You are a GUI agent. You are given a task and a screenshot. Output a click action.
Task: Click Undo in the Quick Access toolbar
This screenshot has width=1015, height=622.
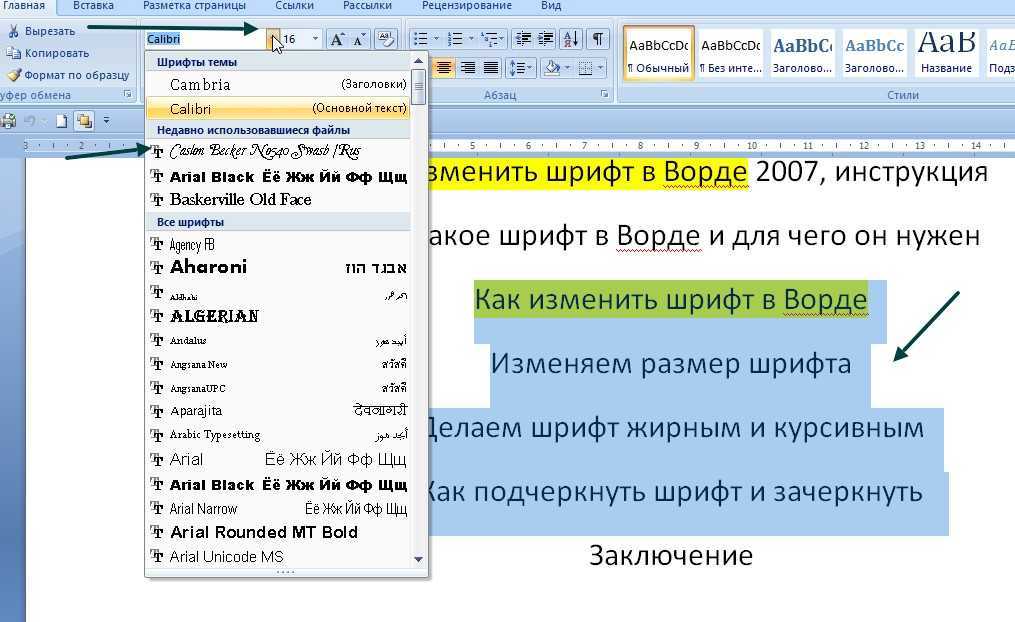point(30,120)
